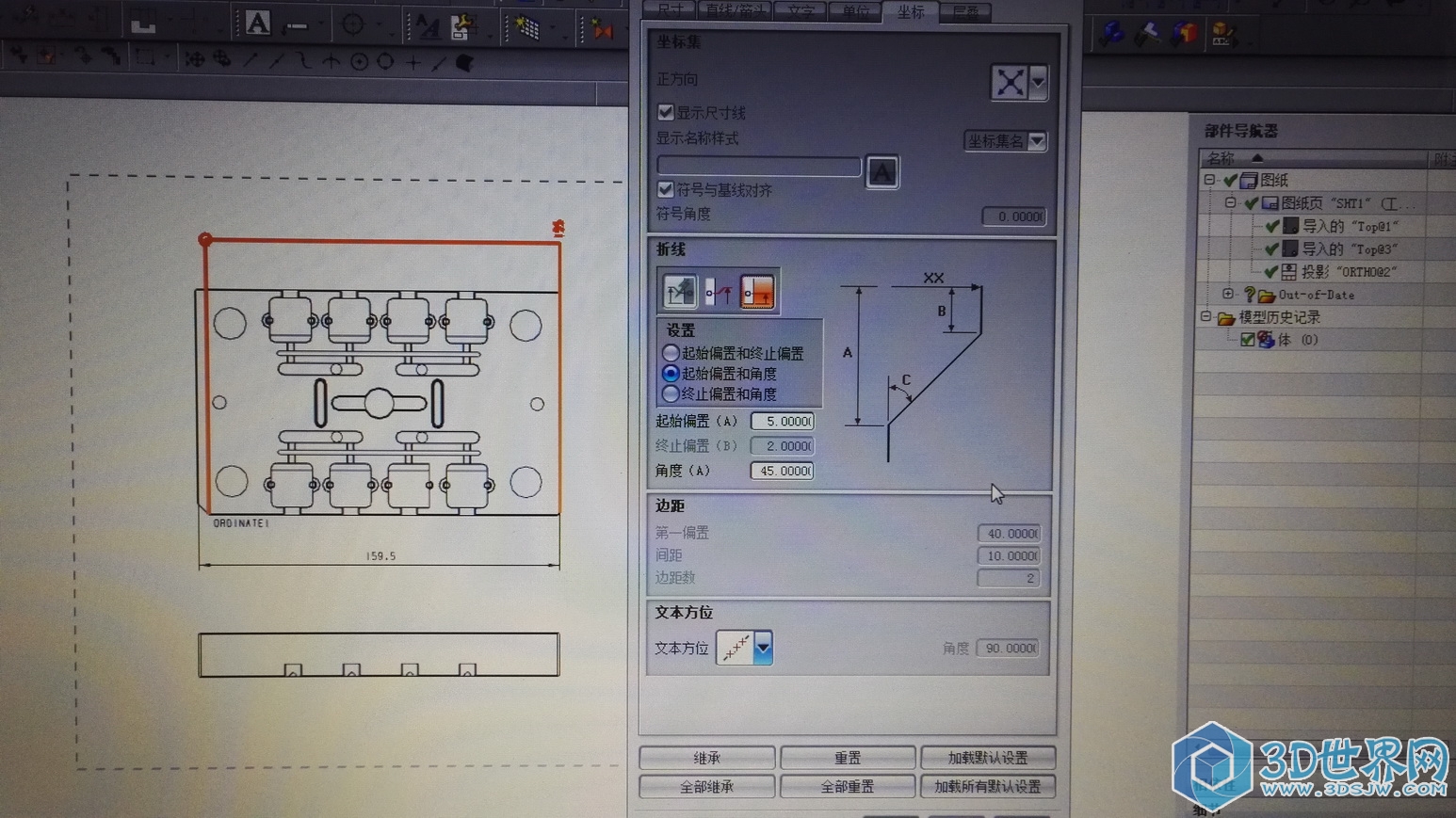
Task: Select the 起始偏置和角度 radio button
Action: tap(671, 374)
